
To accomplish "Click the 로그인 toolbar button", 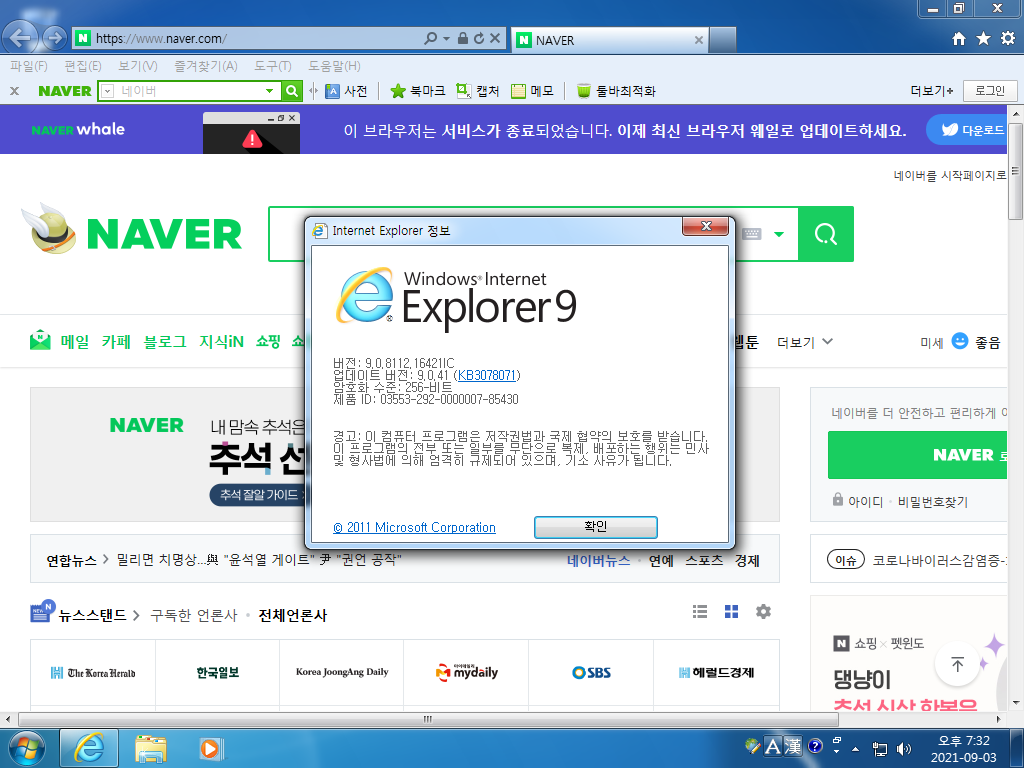I will pos(989,91).
